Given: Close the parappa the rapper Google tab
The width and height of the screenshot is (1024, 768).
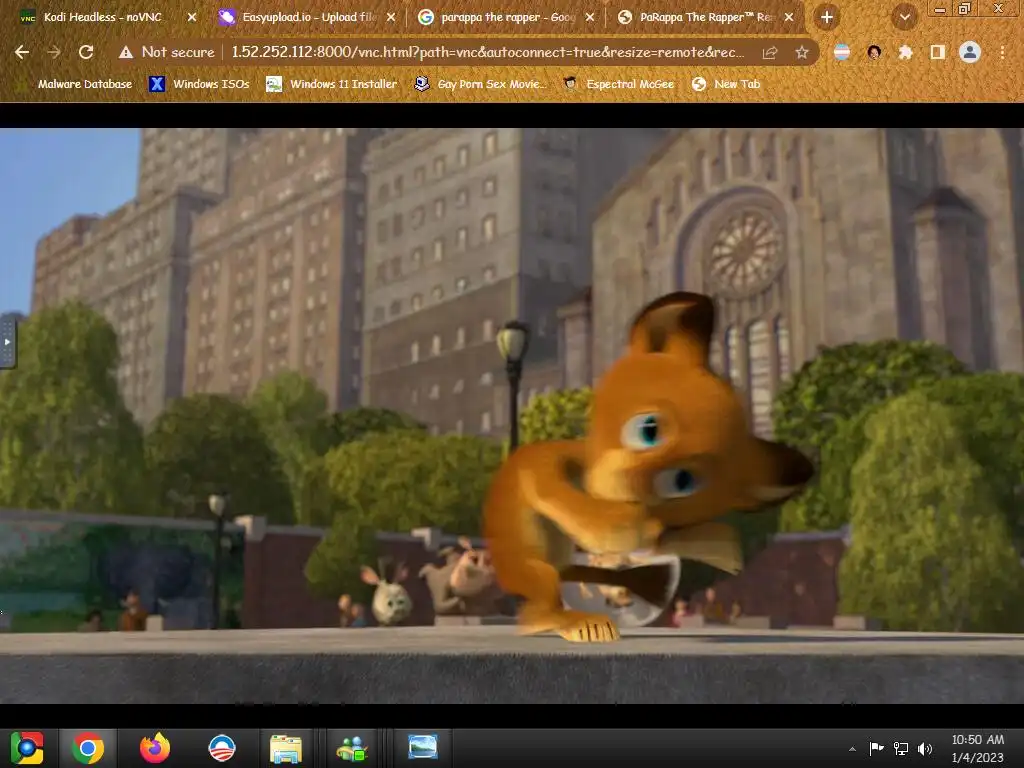Looking at the screenshot, I should tap(590, 17).
